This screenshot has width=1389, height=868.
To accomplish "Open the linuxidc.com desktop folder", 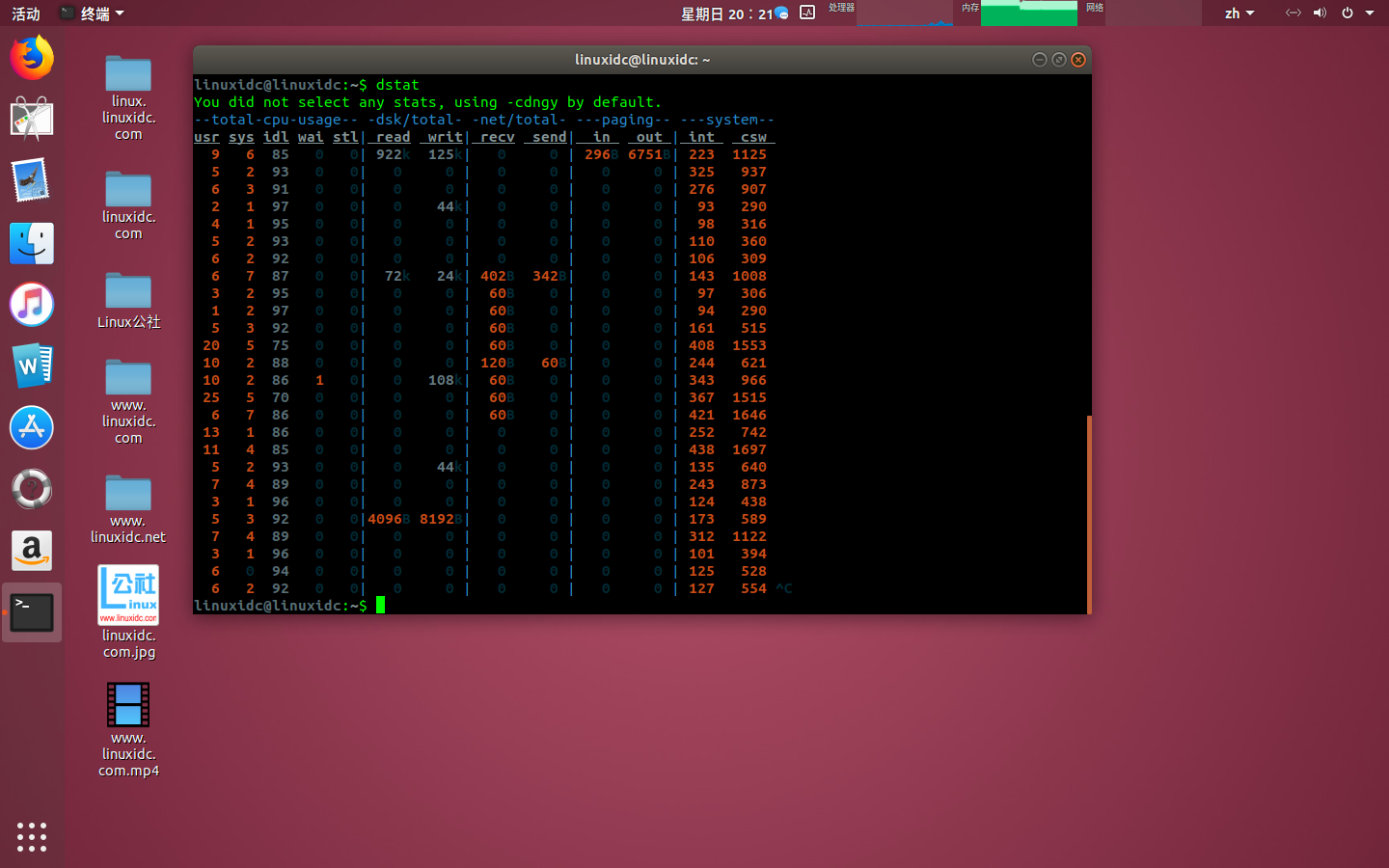I will coord(128,205).
